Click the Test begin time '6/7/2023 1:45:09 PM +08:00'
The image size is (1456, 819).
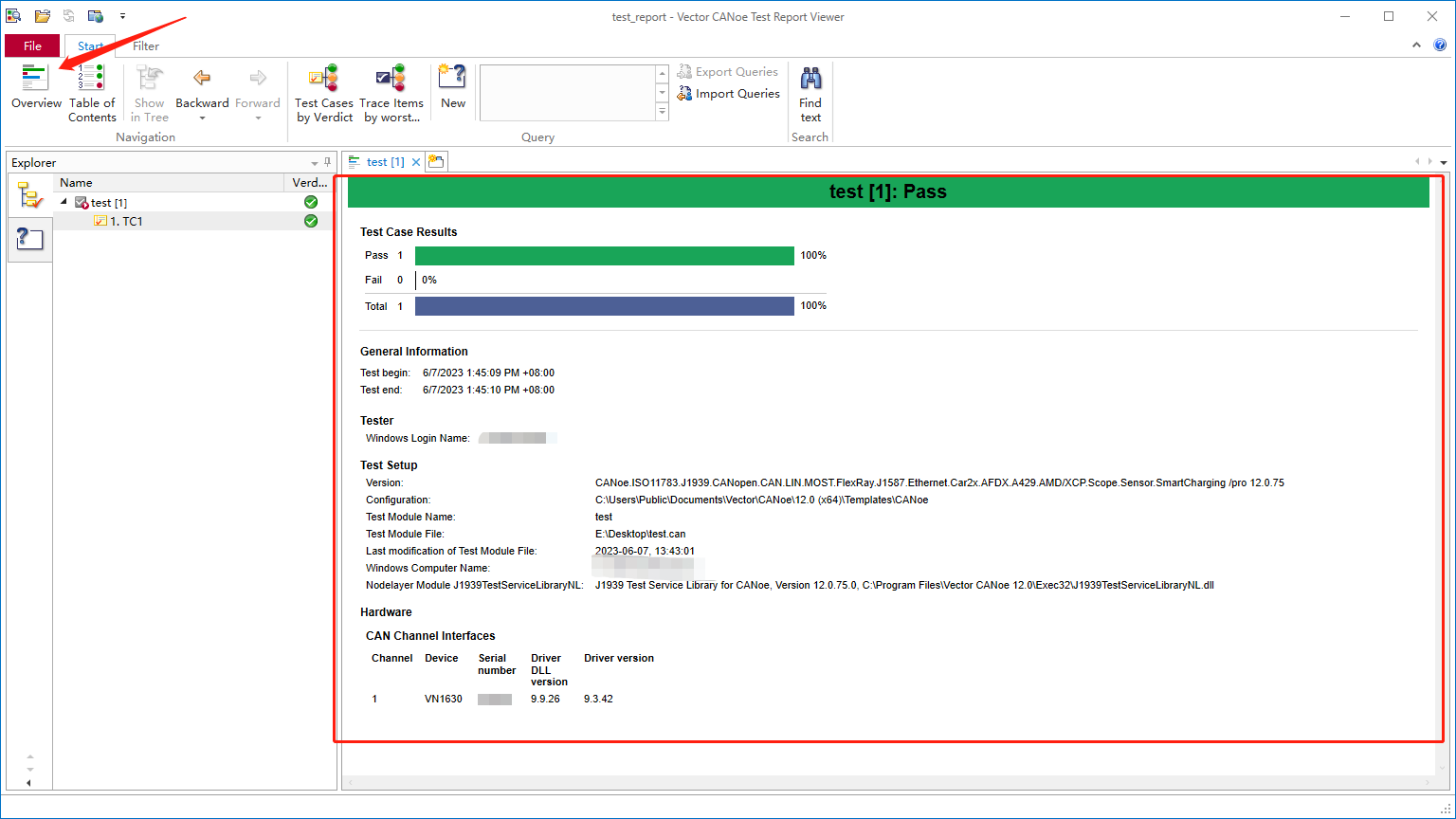click(x=488, y=373)
